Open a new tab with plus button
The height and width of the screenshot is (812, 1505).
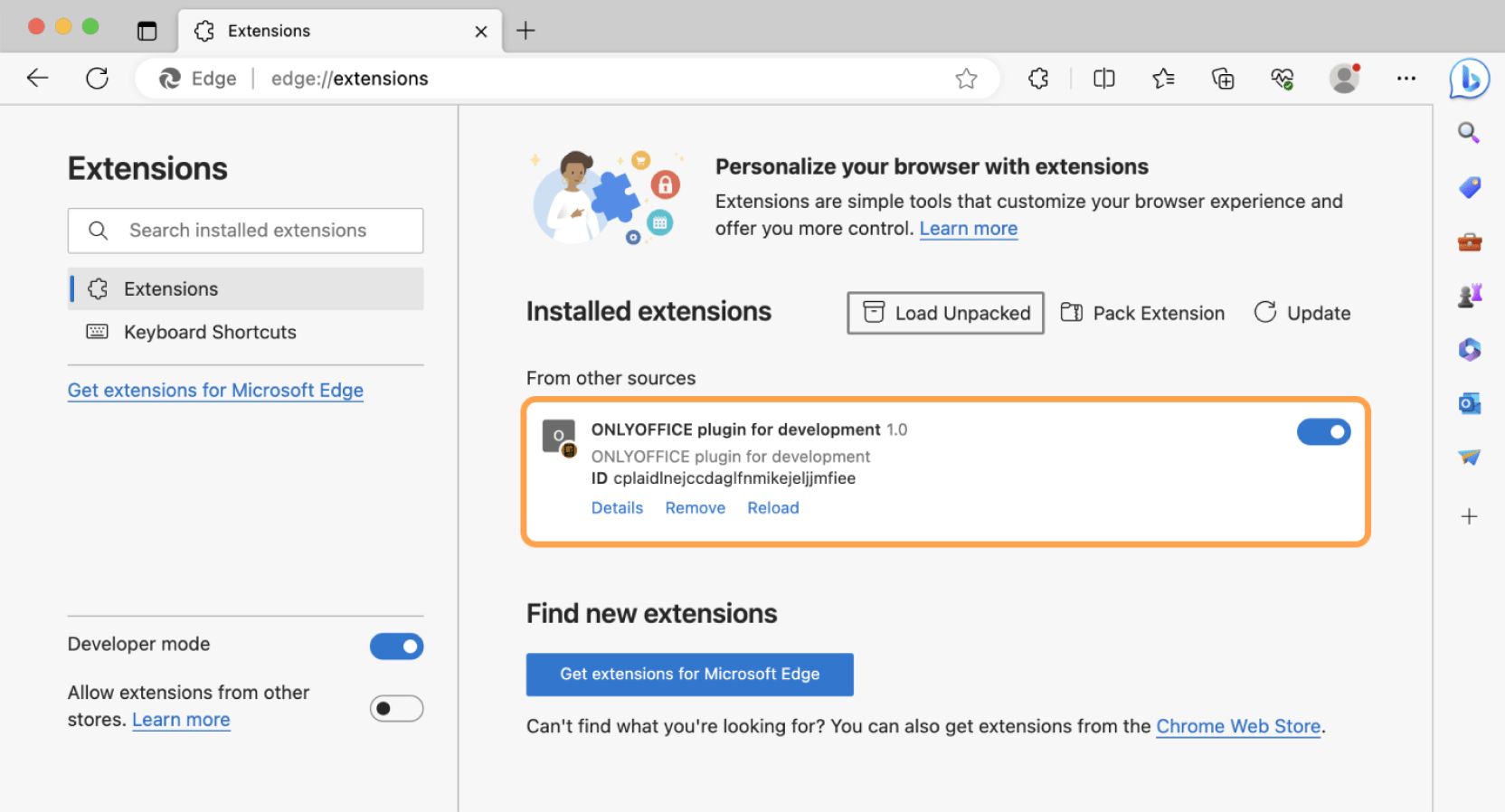(x=525, y=31)
